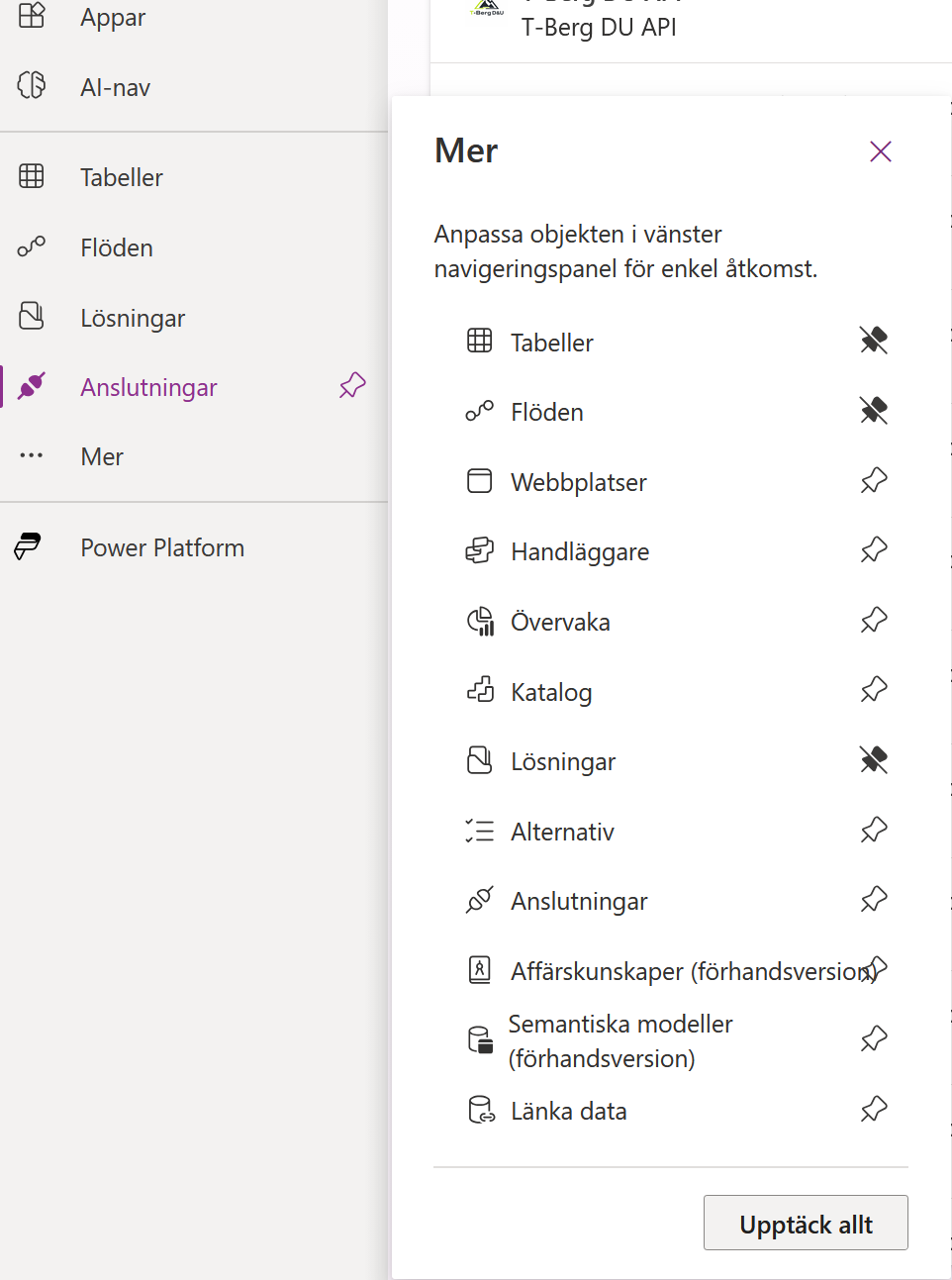Click the Flöden flow icon in sidebar
Image resolution: width=952 pixels, height=1280 pixels.
click(32, 246)
